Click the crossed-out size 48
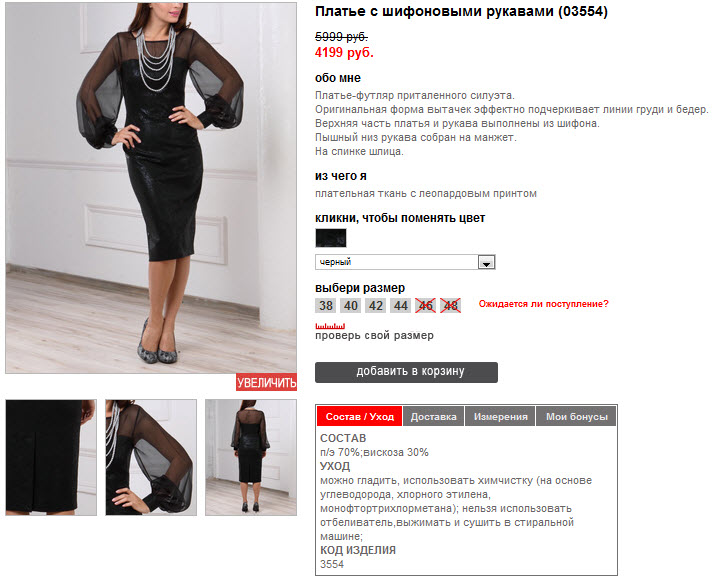The width and height of the screenshot is (713, 583). (x=451, y=306)
